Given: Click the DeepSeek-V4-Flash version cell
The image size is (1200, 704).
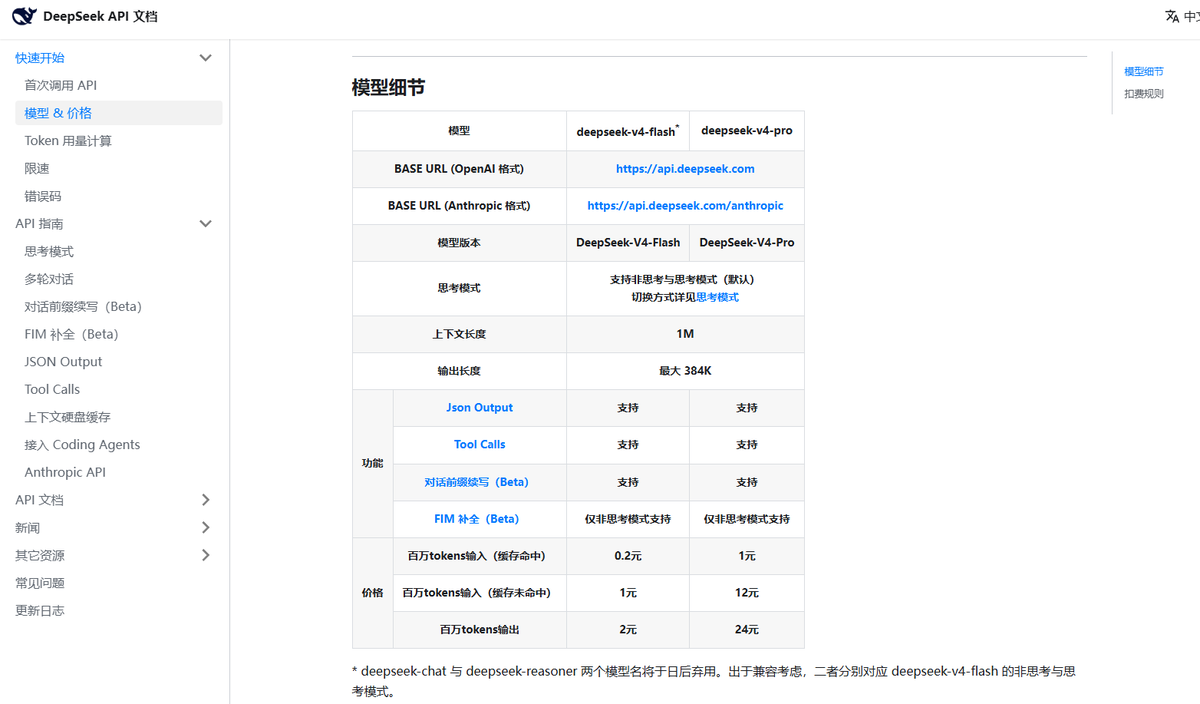Looking at the screenshot, I should coord(628,243).
